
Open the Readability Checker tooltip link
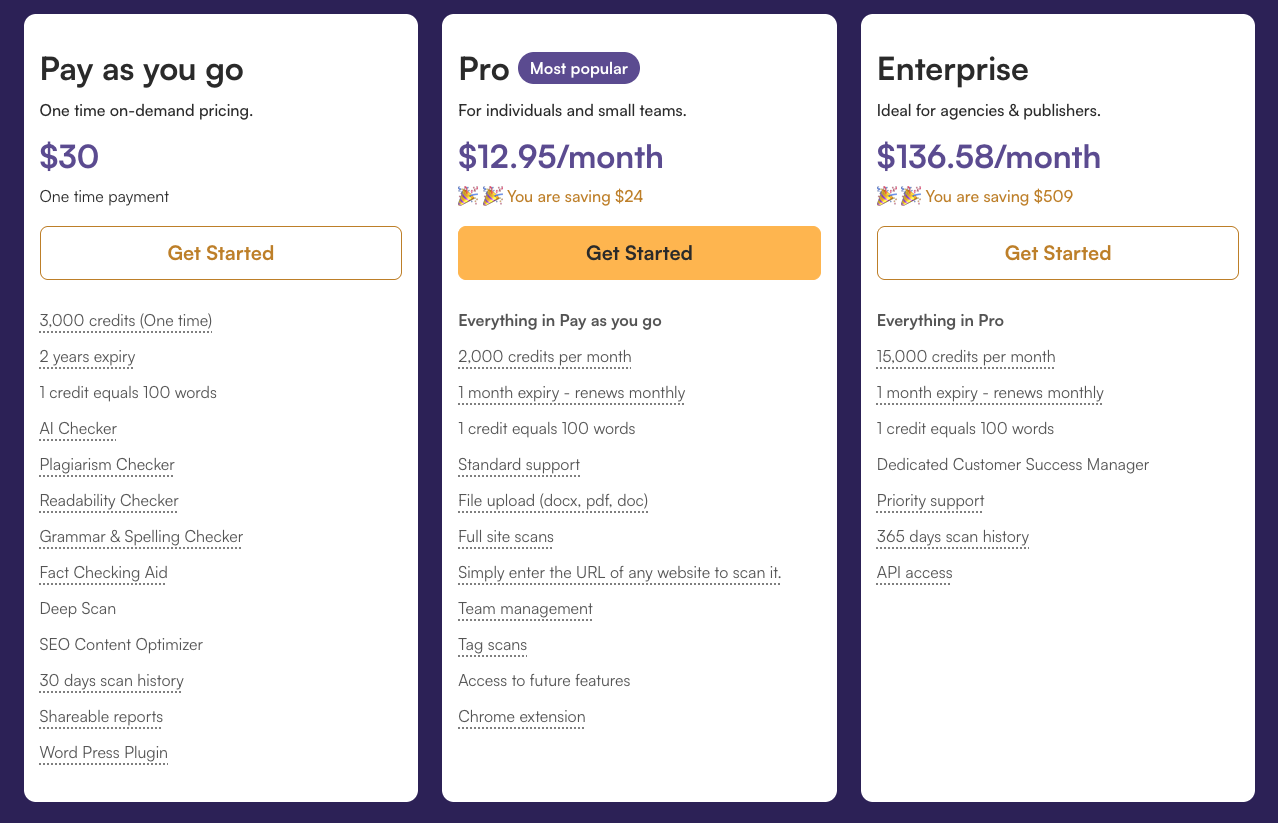[109, 501]
